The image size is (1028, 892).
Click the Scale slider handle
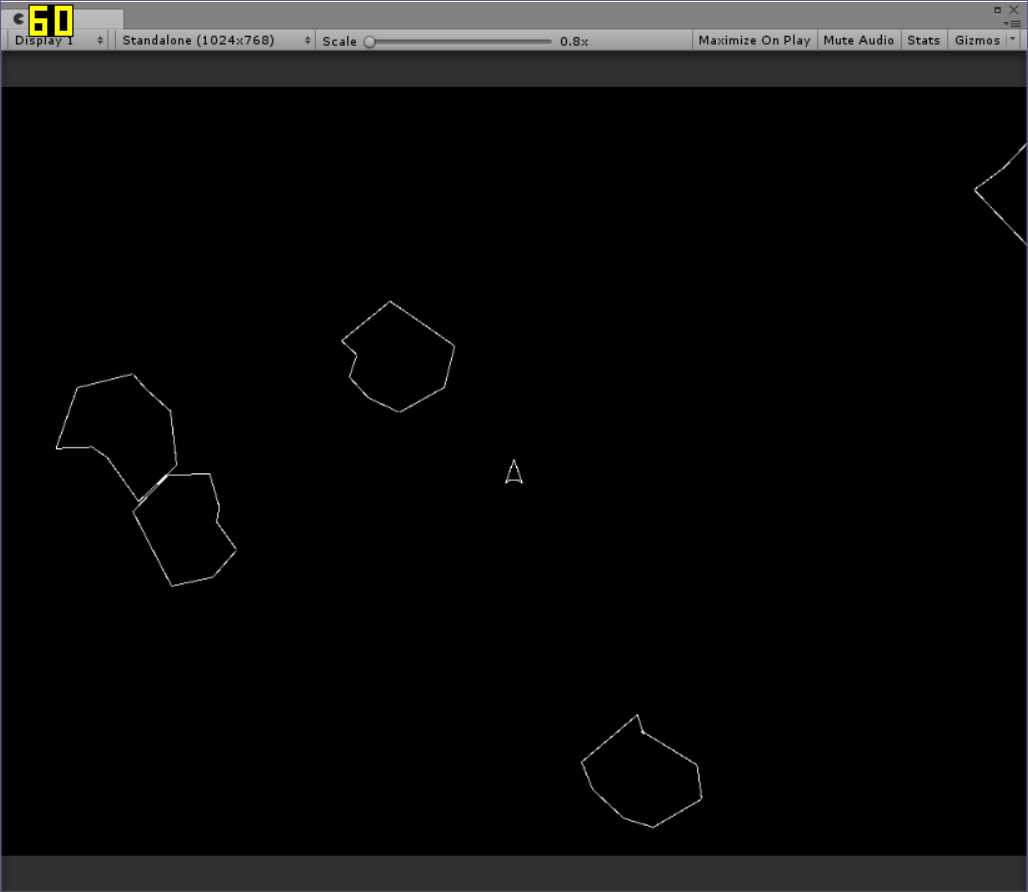tap(369, 41)
